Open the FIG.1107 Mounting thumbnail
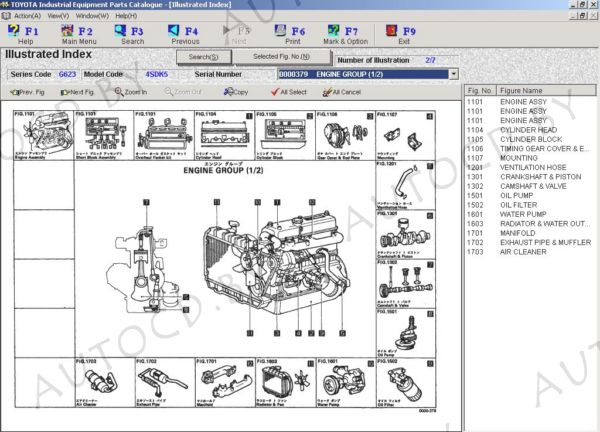This screenshot has width=600, height=432. coord(406,135)
